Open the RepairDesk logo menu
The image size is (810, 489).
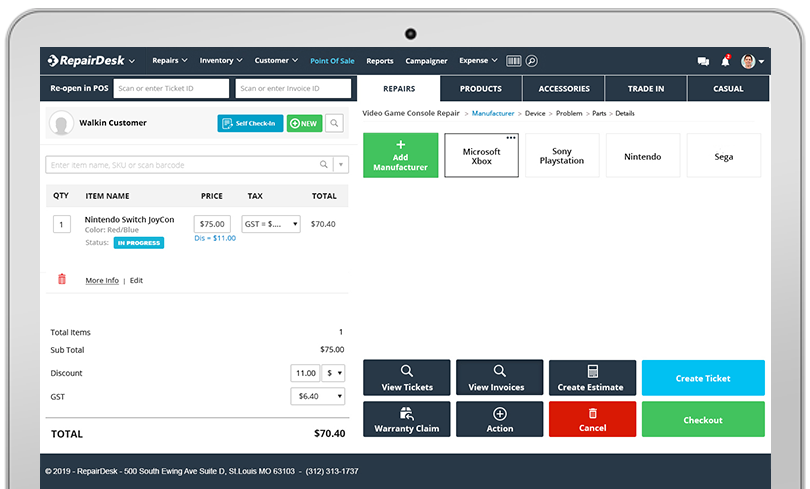click(91, 61)
